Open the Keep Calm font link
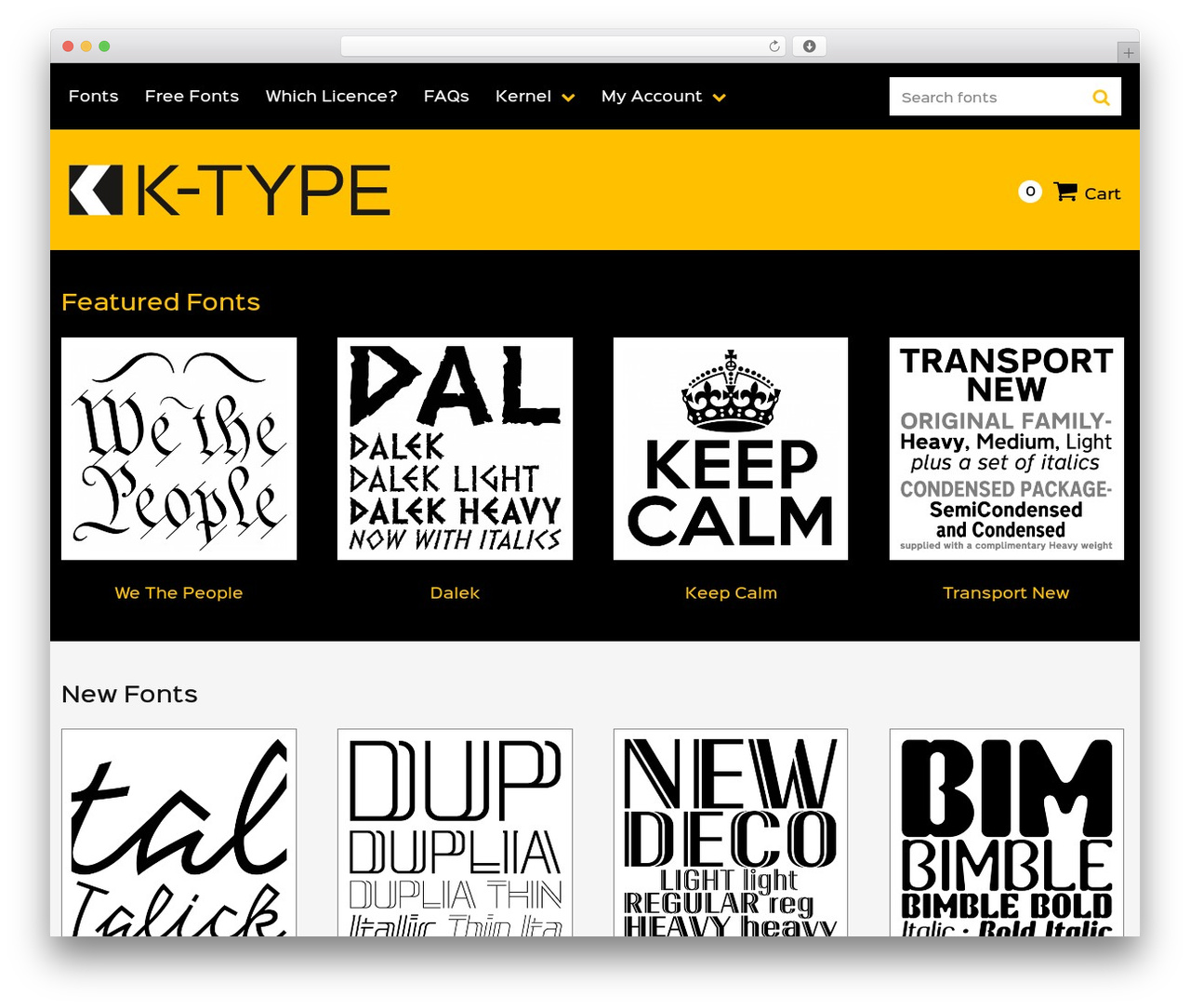 731,592
